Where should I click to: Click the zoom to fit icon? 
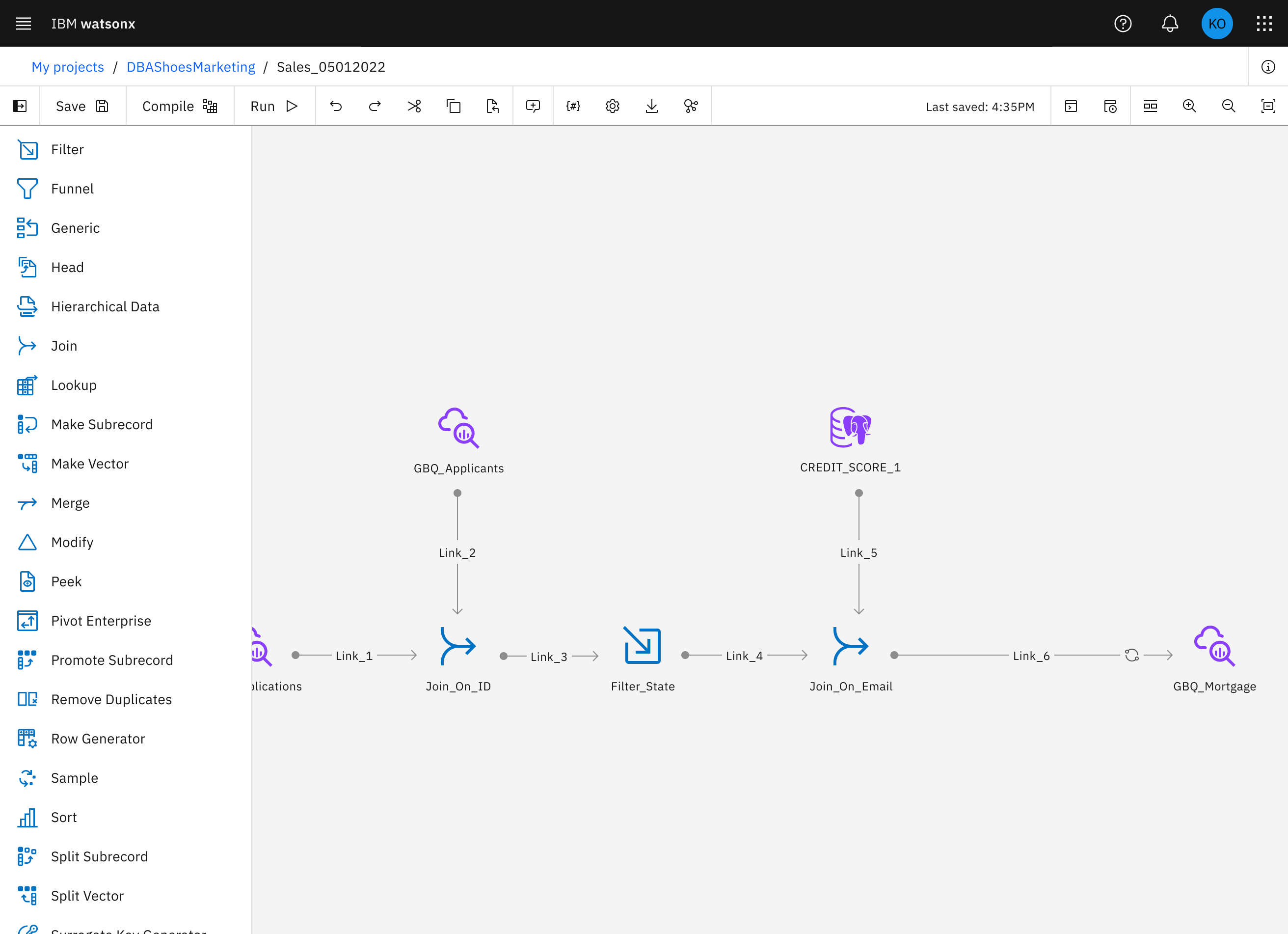click(1267, 106)
